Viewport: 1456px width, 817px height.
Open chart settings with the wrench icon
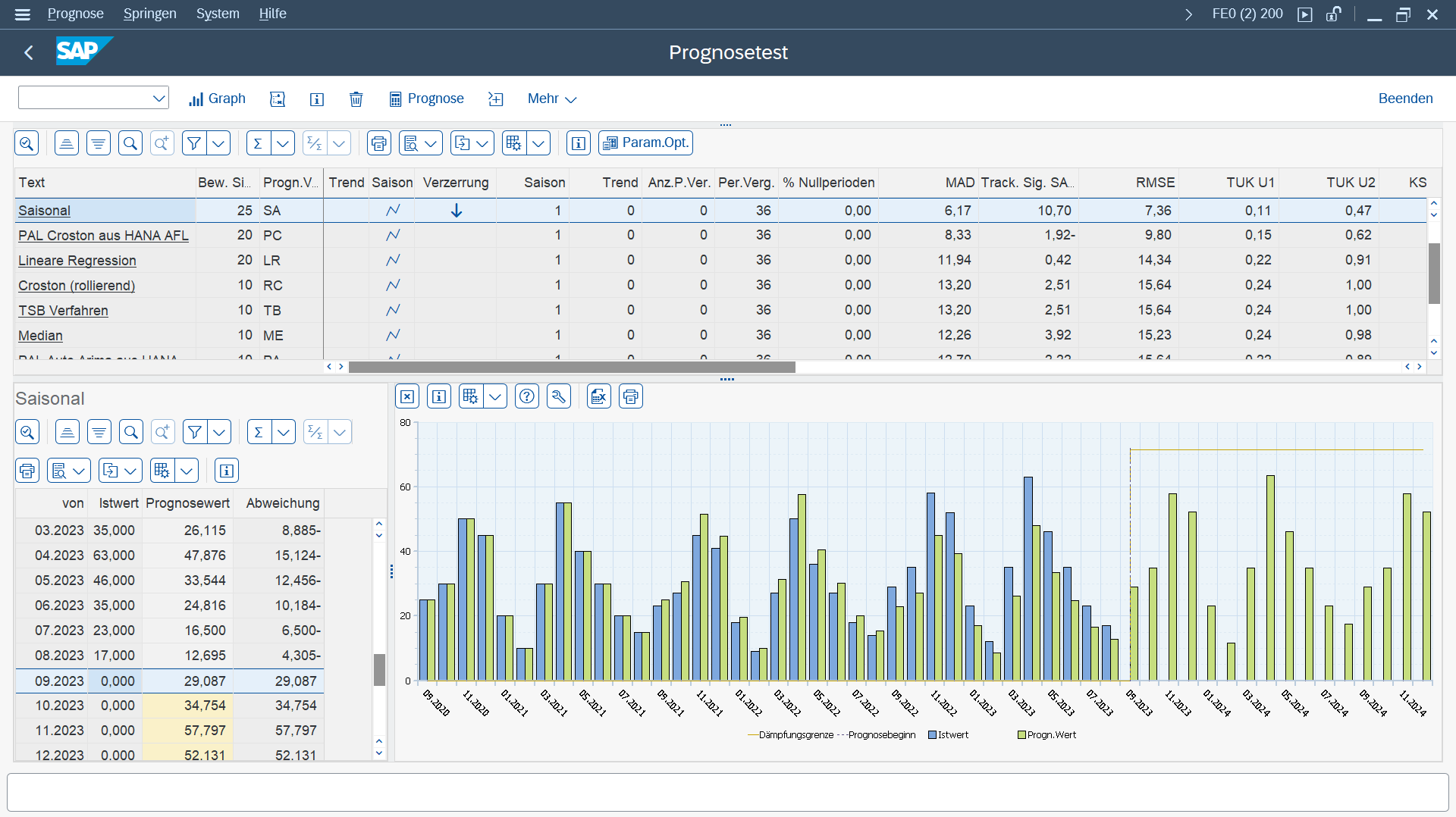(x=559, y=396)
